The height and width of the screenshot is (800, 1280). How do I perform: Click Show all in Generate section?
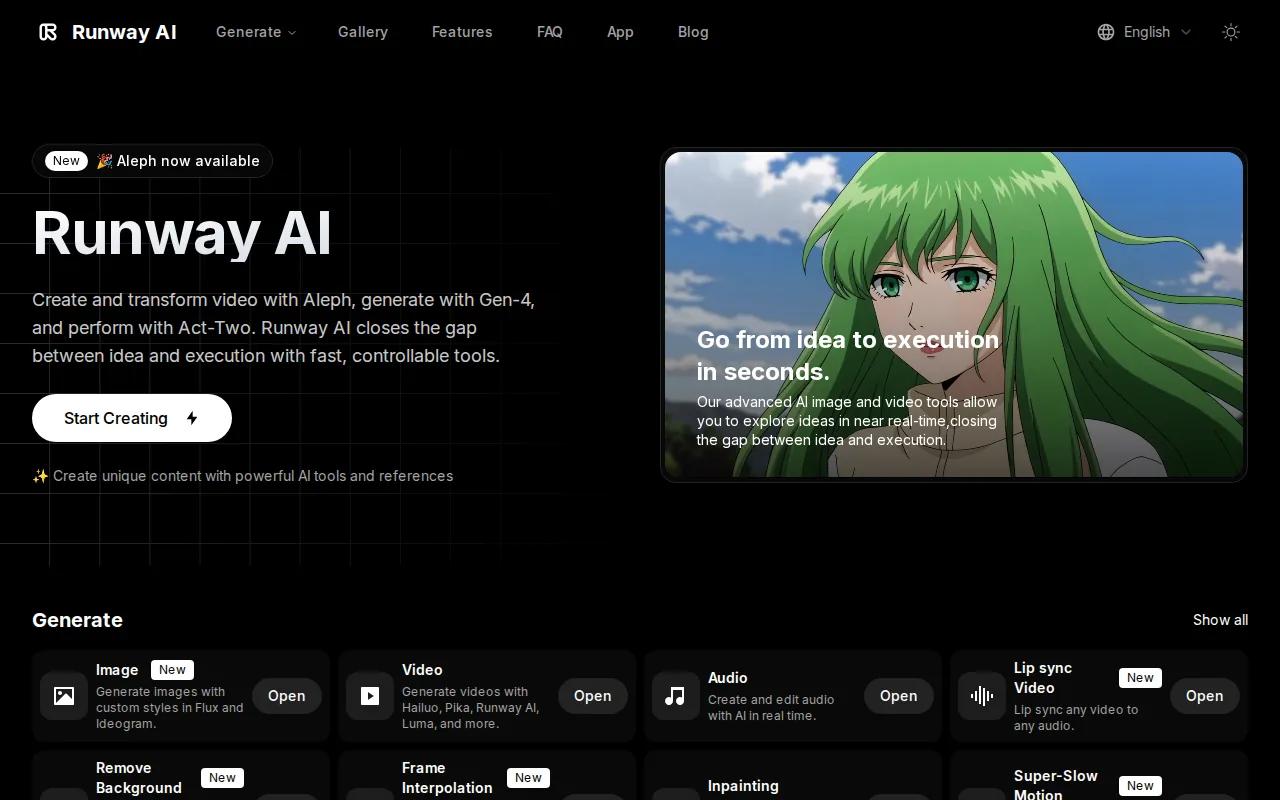point(1220,620)
